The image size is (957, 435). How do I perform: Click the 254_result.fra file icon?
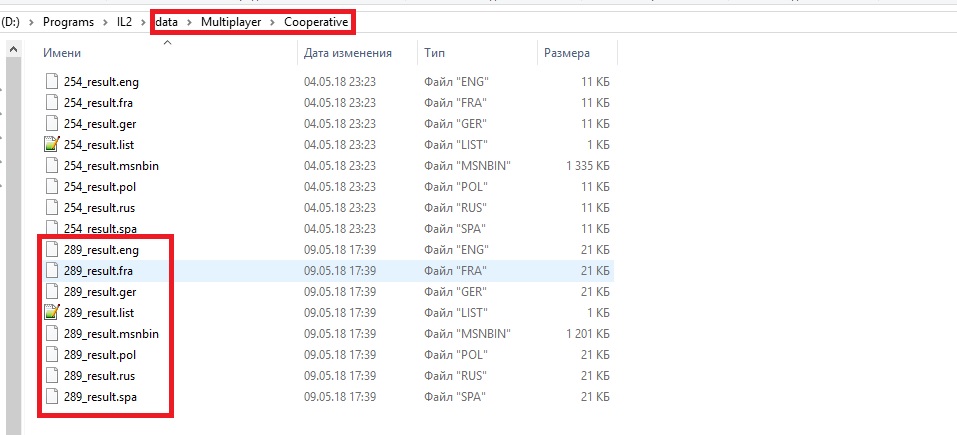click(x=52, y=102)
